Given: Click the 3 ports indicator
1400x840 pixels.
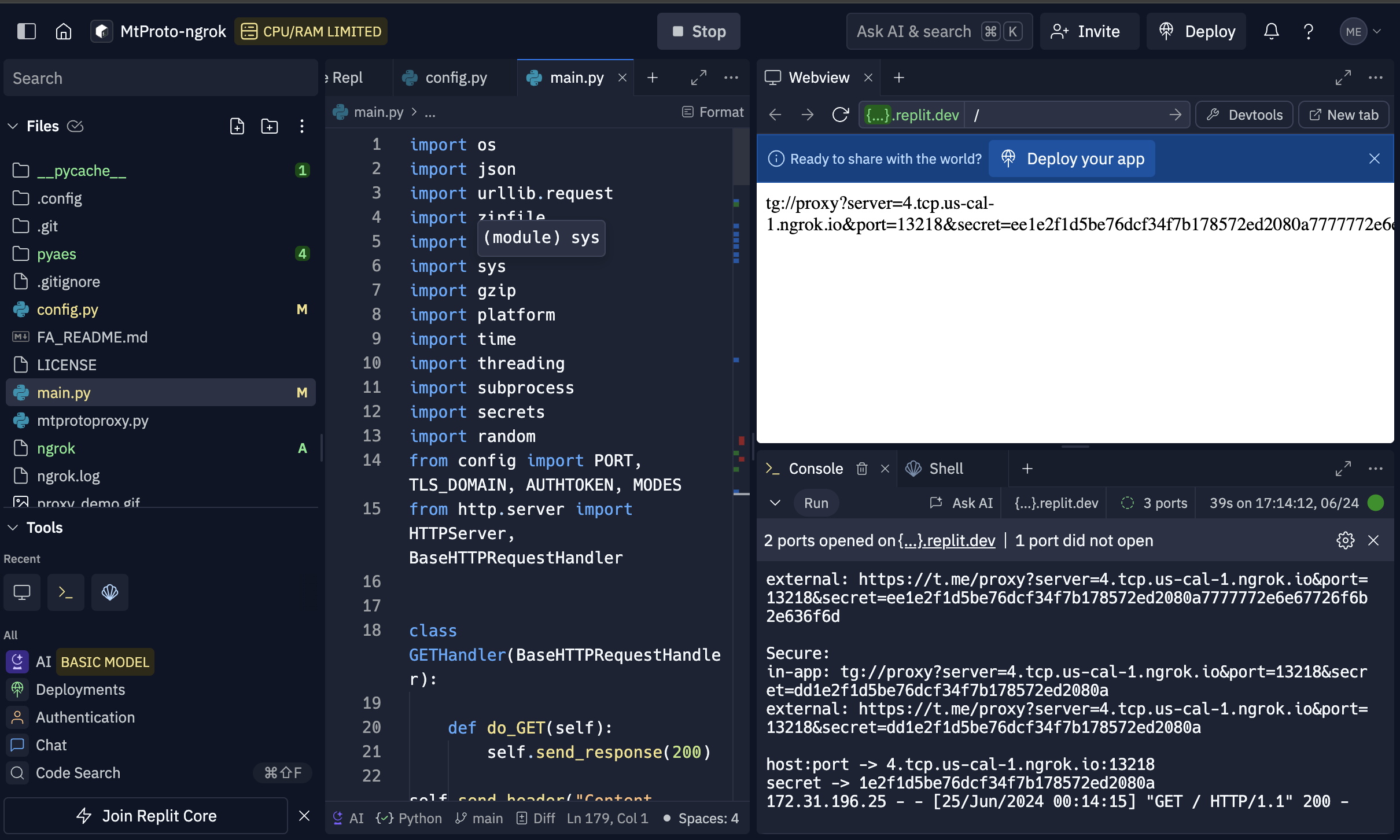Looking at the screenshot, I should 1154,503.
